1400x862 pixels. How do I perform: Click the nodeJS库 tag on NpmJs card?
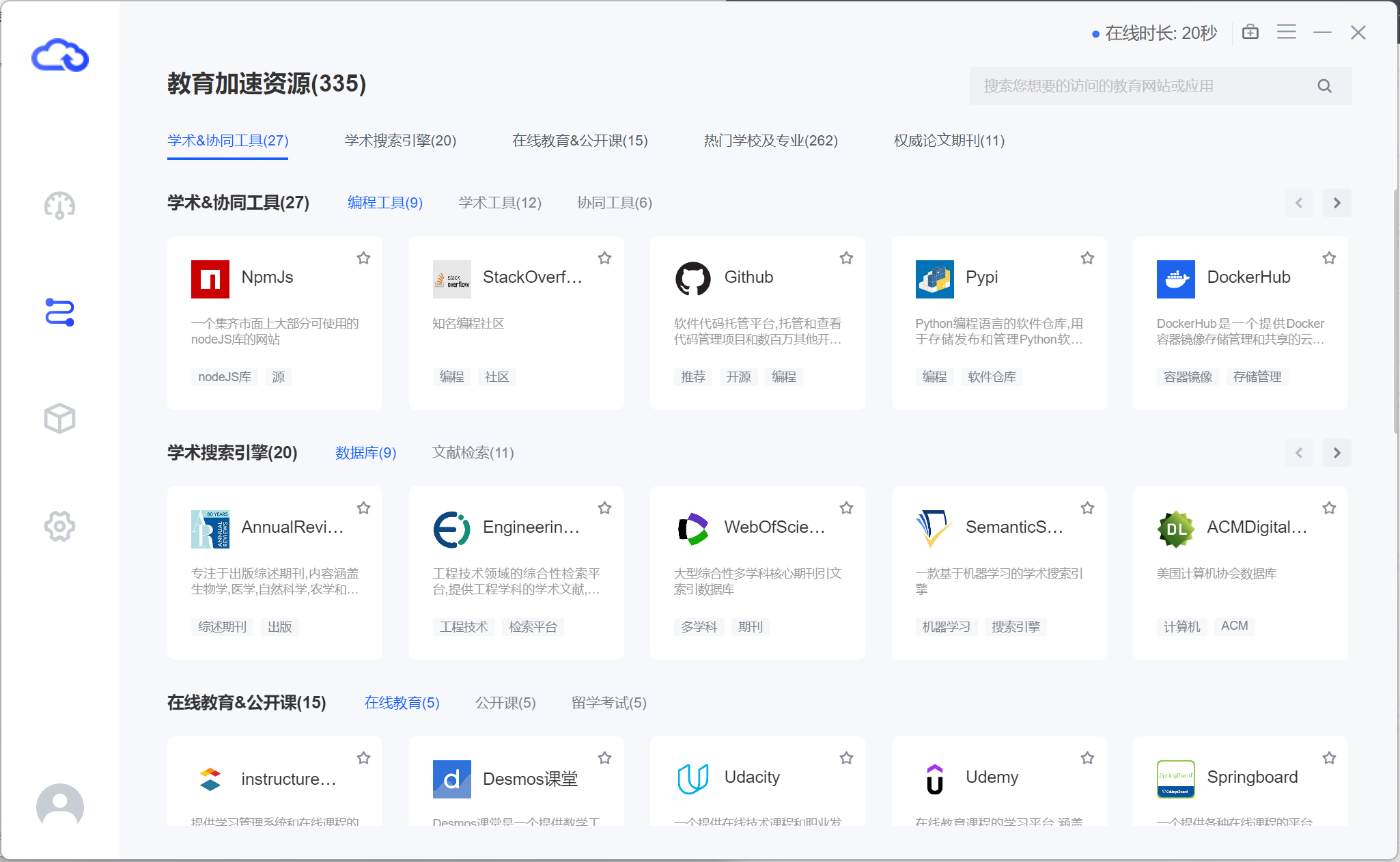225,377
